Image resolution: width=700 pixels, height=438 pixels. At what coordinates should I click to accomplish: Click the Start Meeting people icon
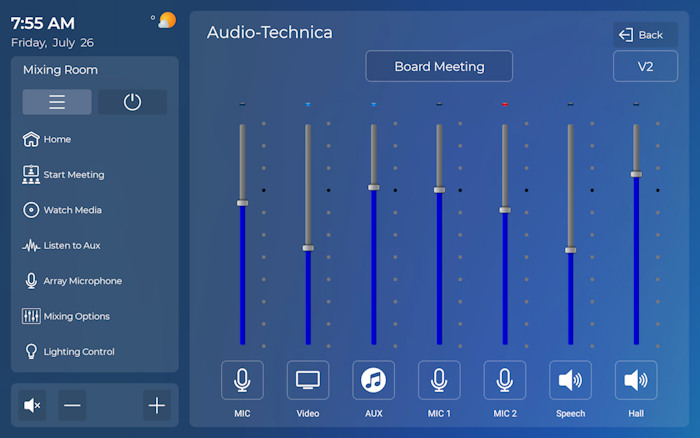(31, 174)
